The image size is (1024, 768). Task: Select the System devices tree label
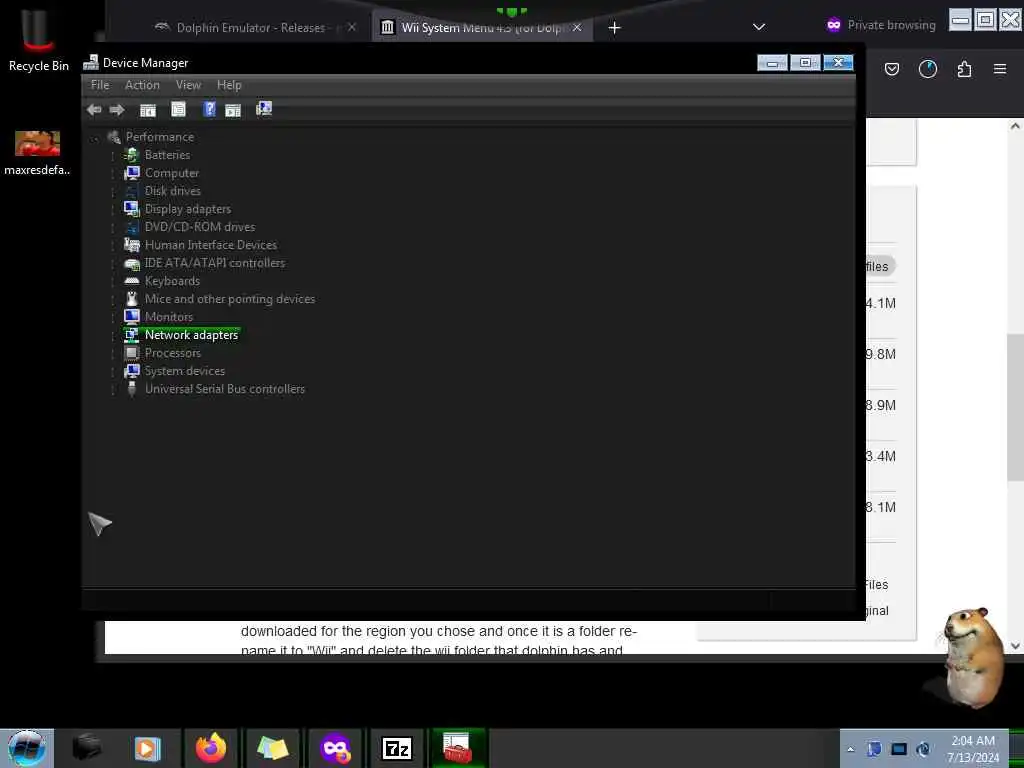185,370
